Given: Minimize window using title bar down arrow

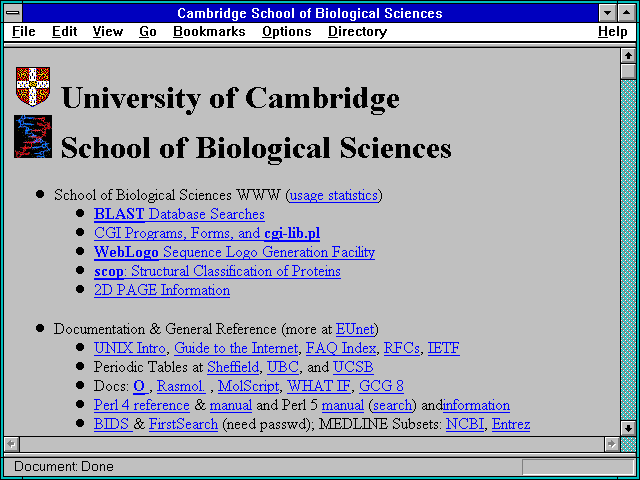Looking at the screenshot, I should 608,13.
